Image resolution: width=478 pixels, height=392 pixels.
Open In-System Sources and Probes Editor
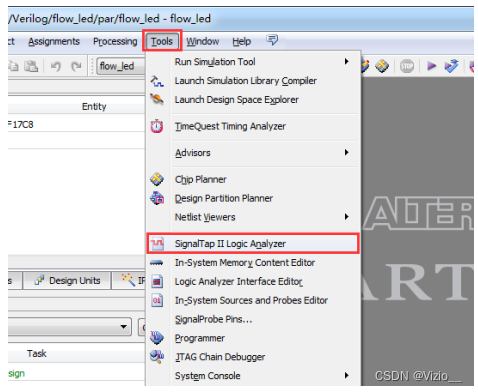(253, 300)
